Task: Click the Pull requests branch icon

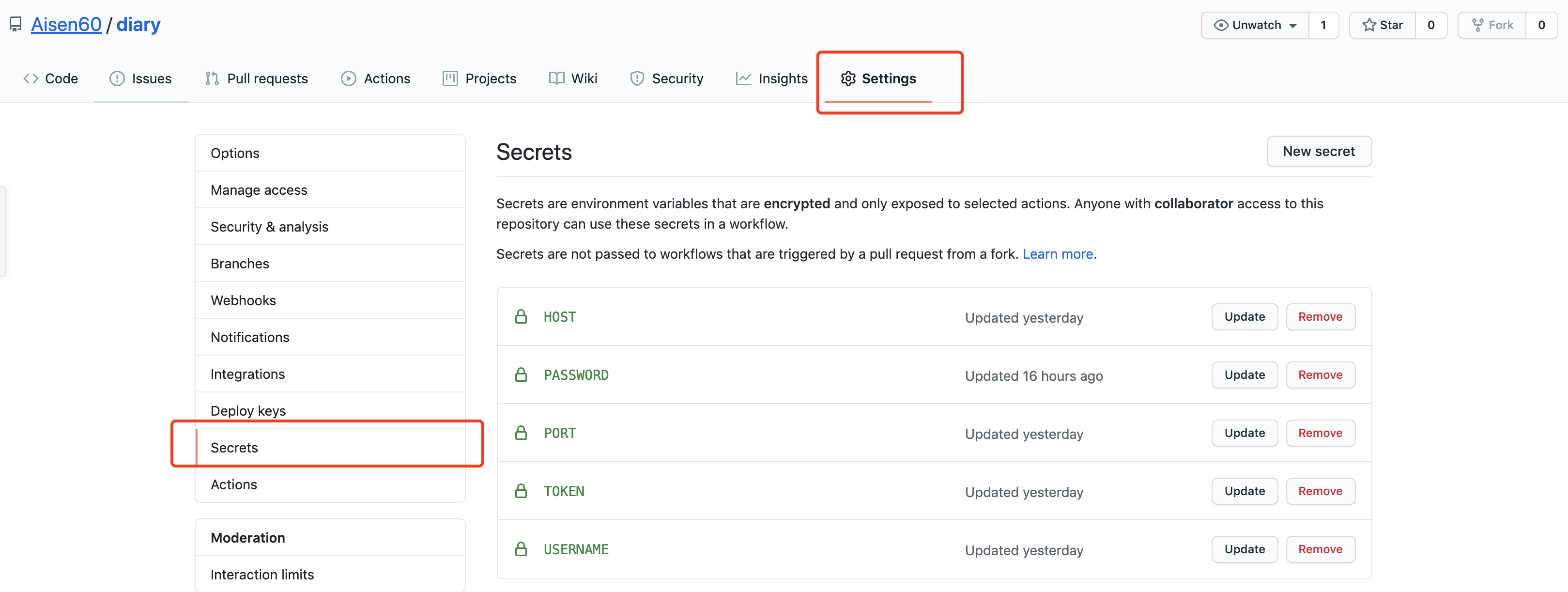Action: (x=212, y=78)
